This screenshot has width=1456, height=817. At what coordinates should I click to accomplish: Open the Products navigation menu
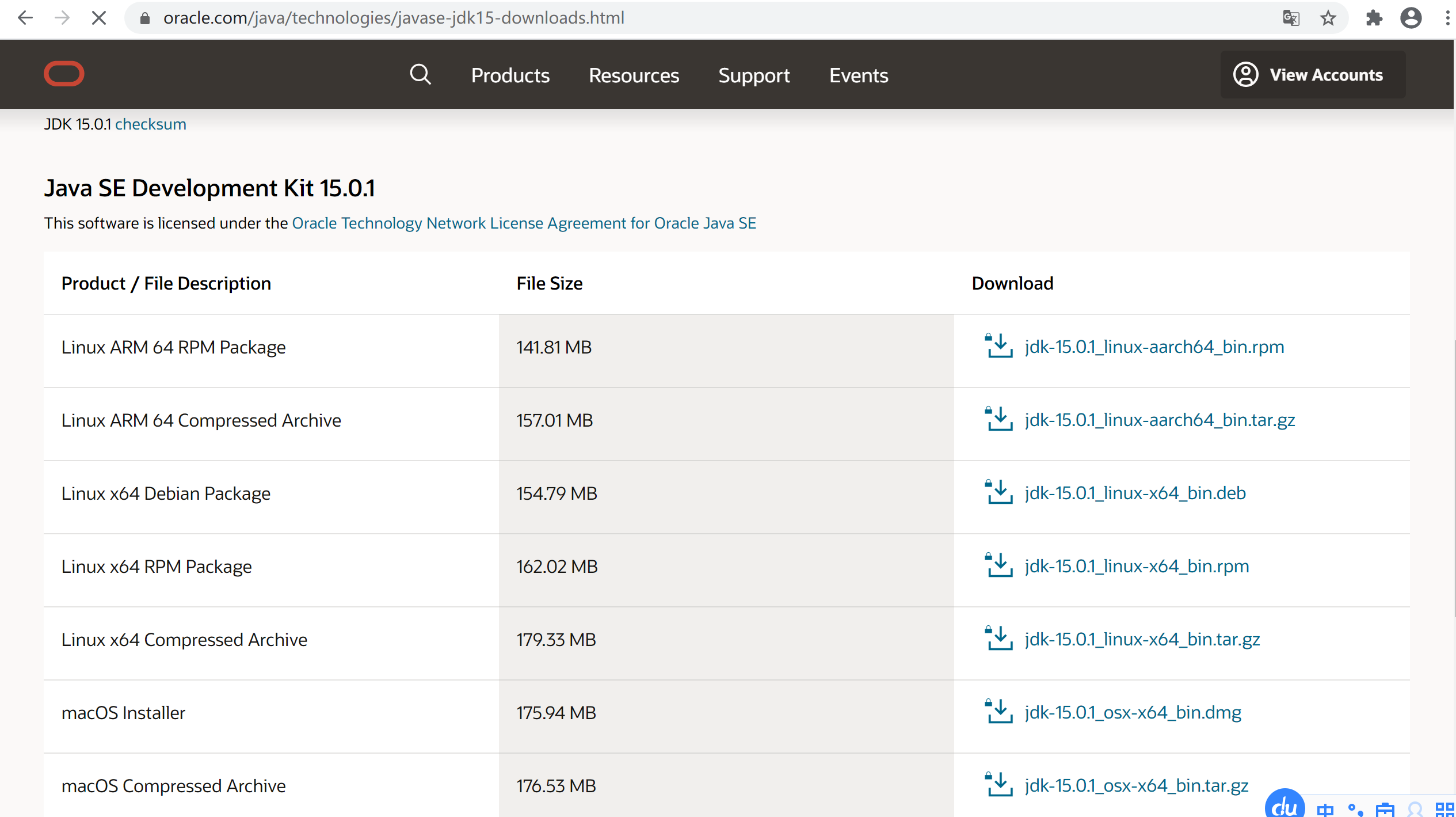[510, 75]
